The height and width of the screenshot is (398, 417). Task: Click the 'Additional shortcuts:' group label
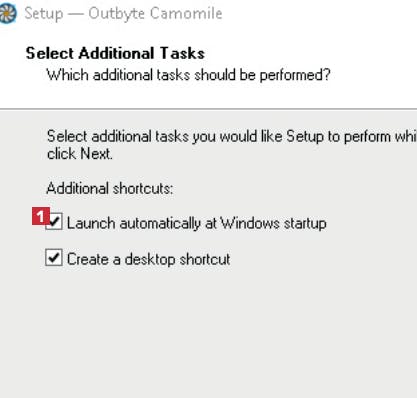tap(110, 188)
